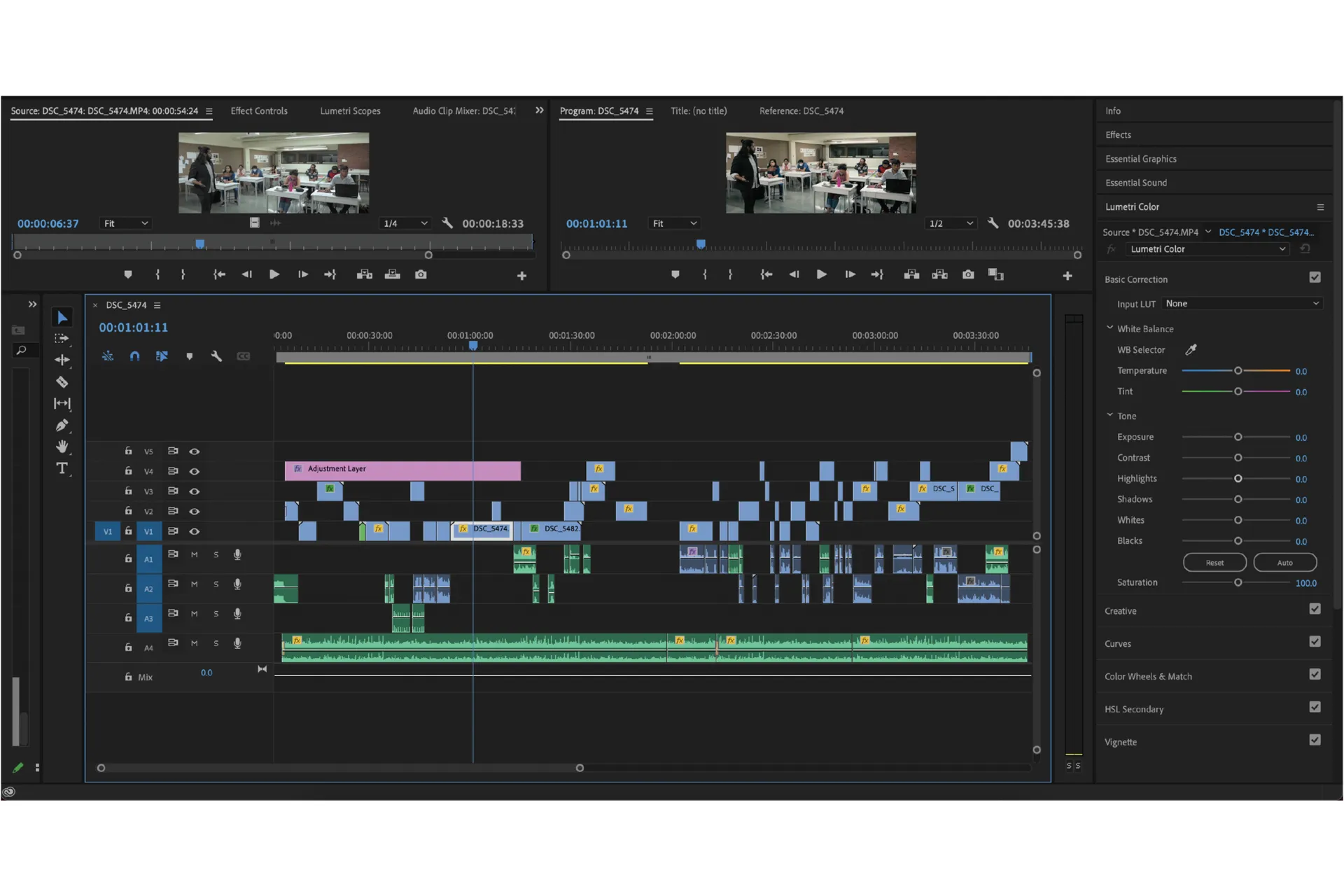Open Program monitor resolution dropdown 1/2
The image size is (1344, 896).
(950, 223)
